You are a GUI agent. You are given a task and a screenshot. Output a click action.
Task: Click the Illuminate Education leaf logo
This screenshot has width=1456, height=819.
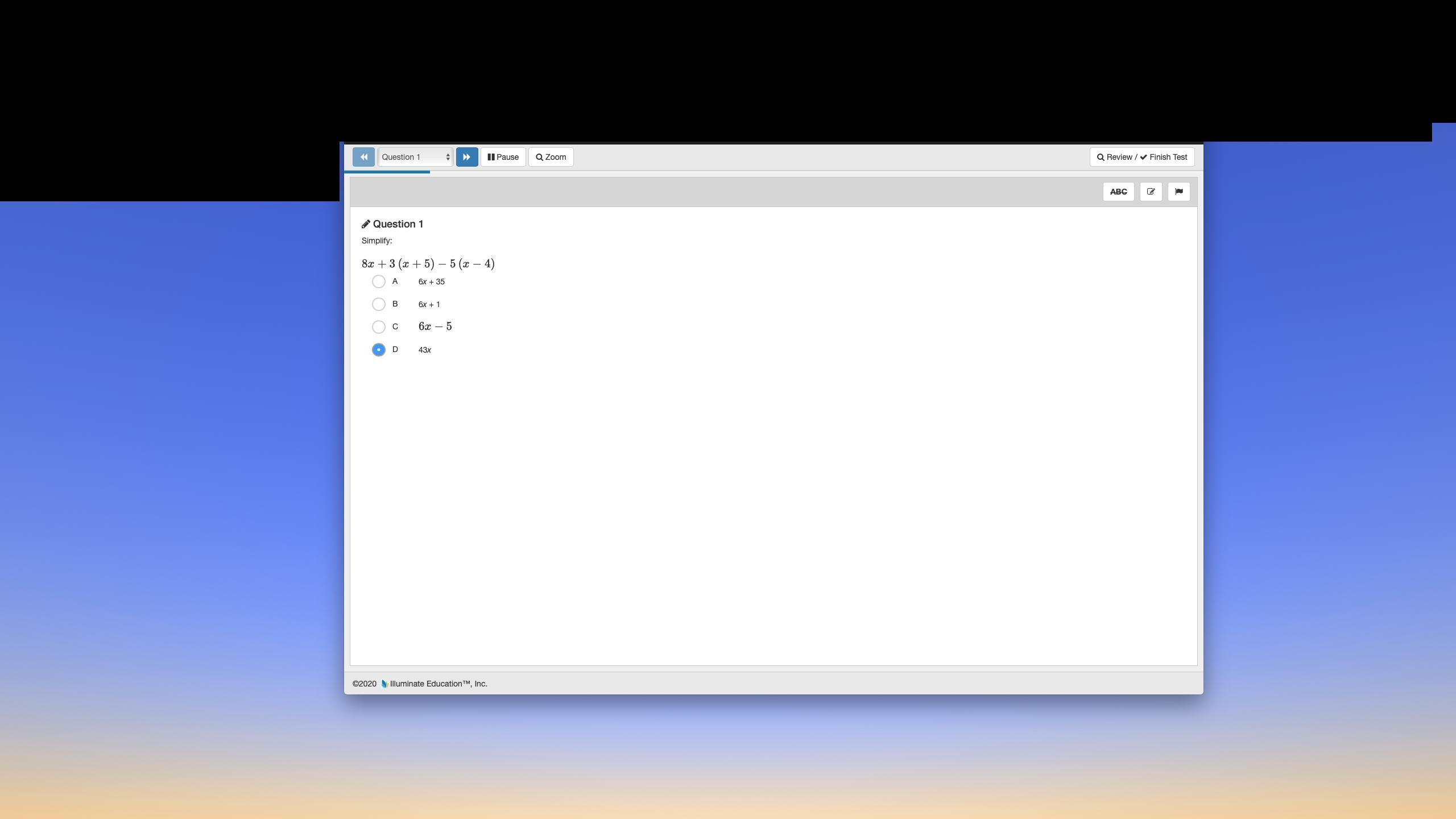[384, 684]
